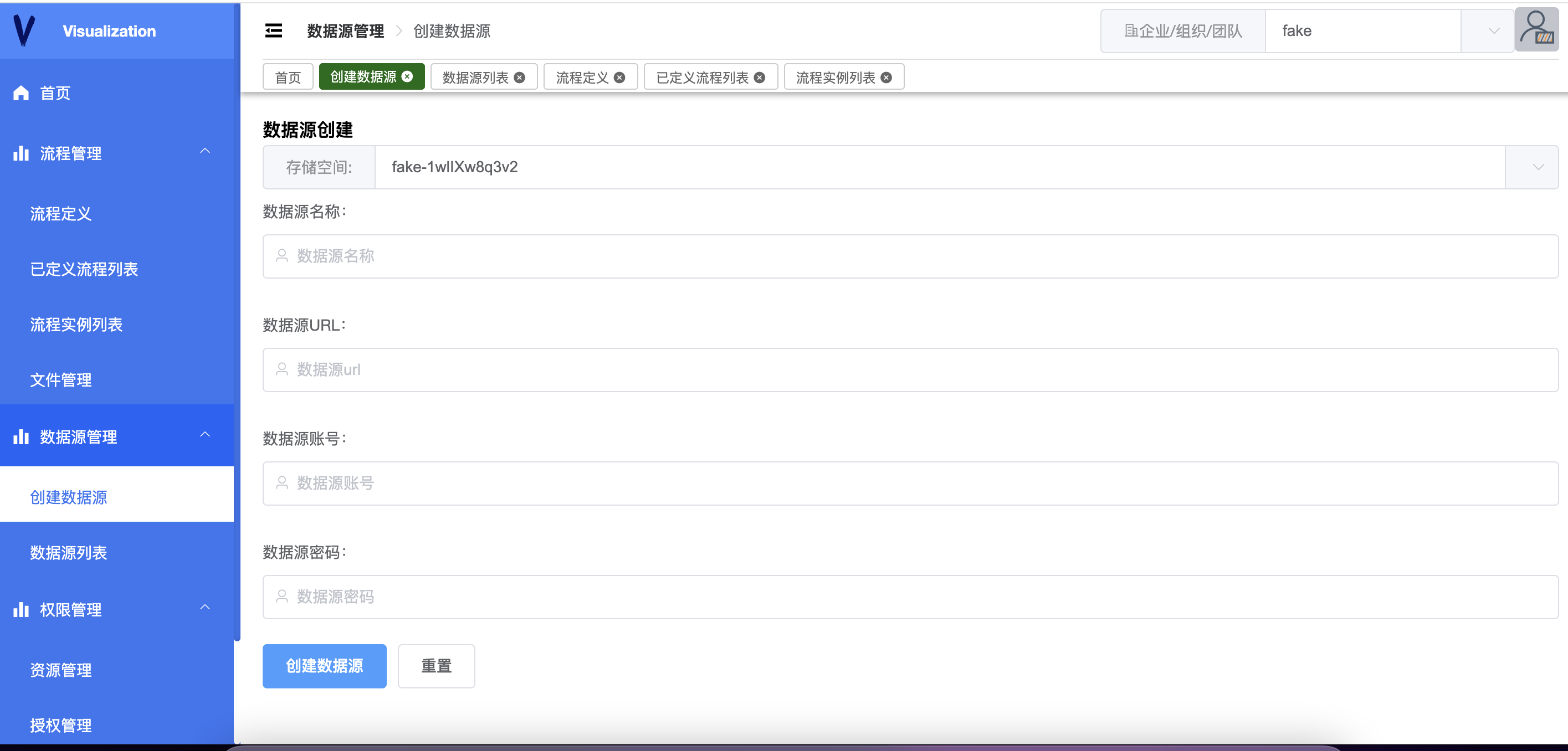The height and width of the screenshot is (751, 1568).
Task: Click the user avatar icon
Action: pos(1536,30)
